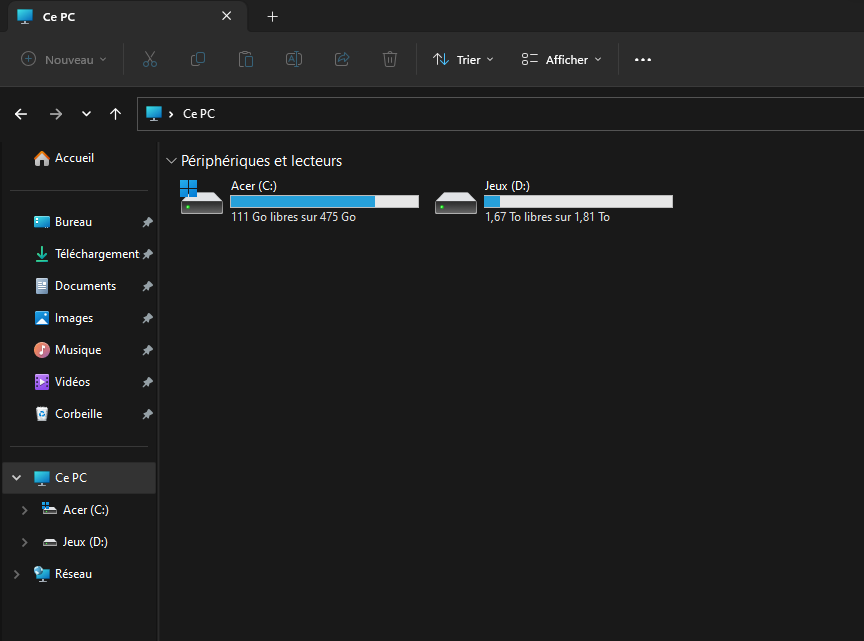This screenshot has width=864, height=641.
Task: Select the Jeux (D:) storage usage bar
Action: tap(578, 201)
